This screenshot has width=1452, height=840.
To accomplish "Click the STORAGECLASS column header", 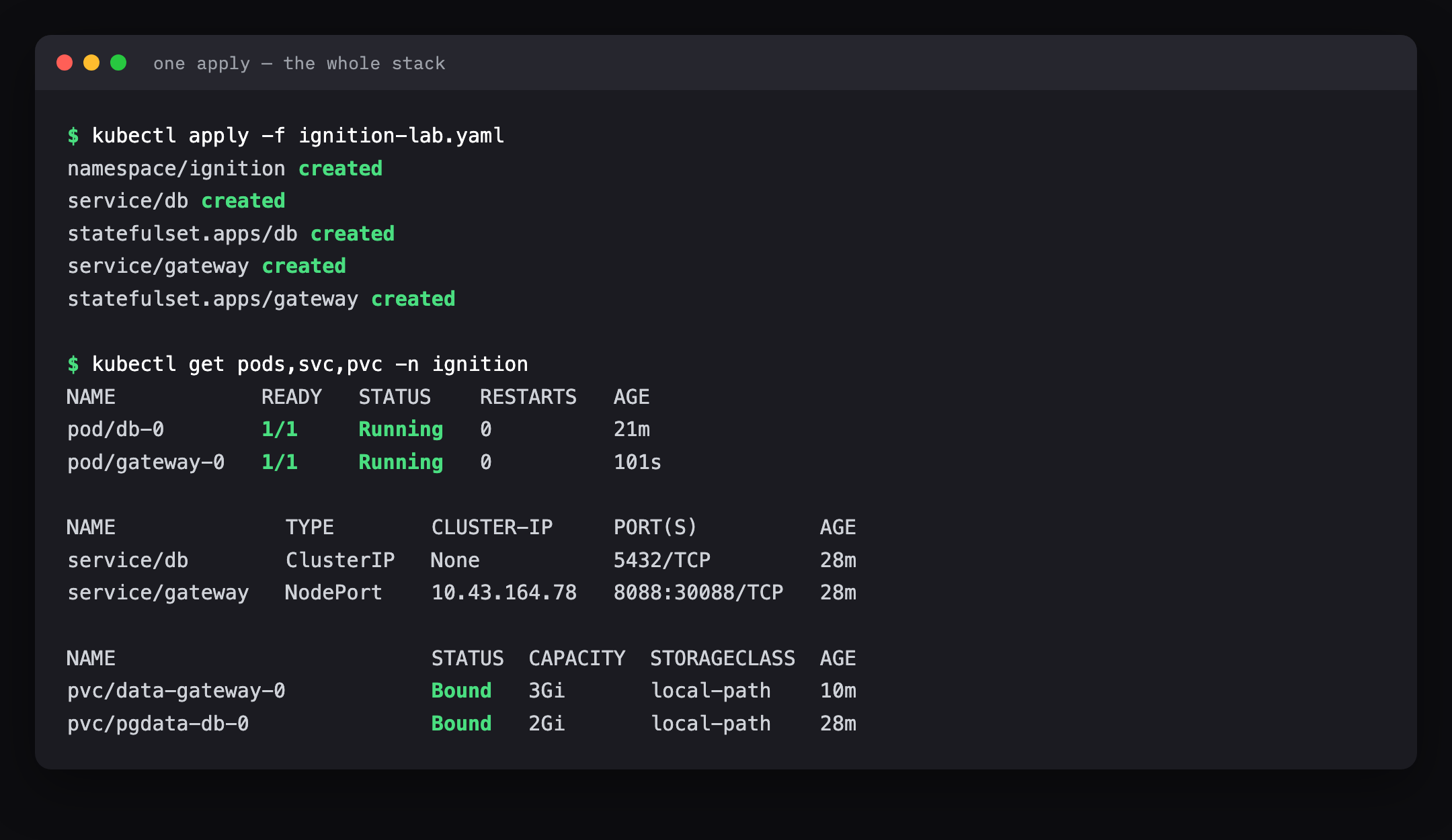I will coord(723,659).
